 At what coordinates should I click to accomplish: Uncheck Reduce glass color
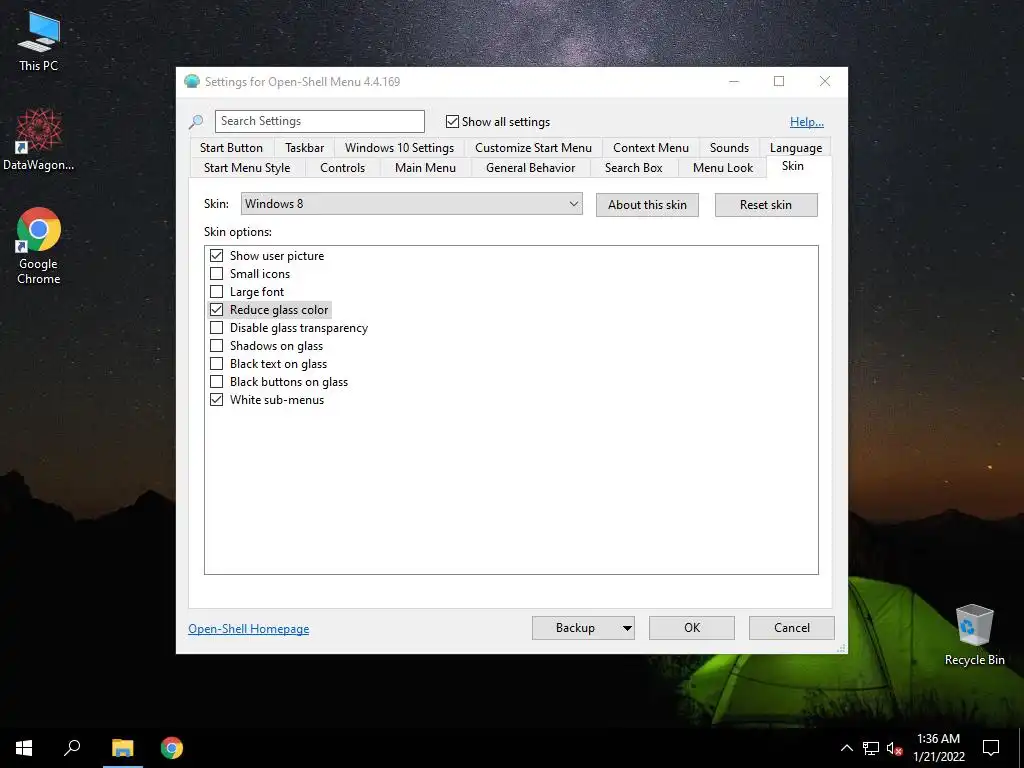pyautogui.click(x=216, y=310)
